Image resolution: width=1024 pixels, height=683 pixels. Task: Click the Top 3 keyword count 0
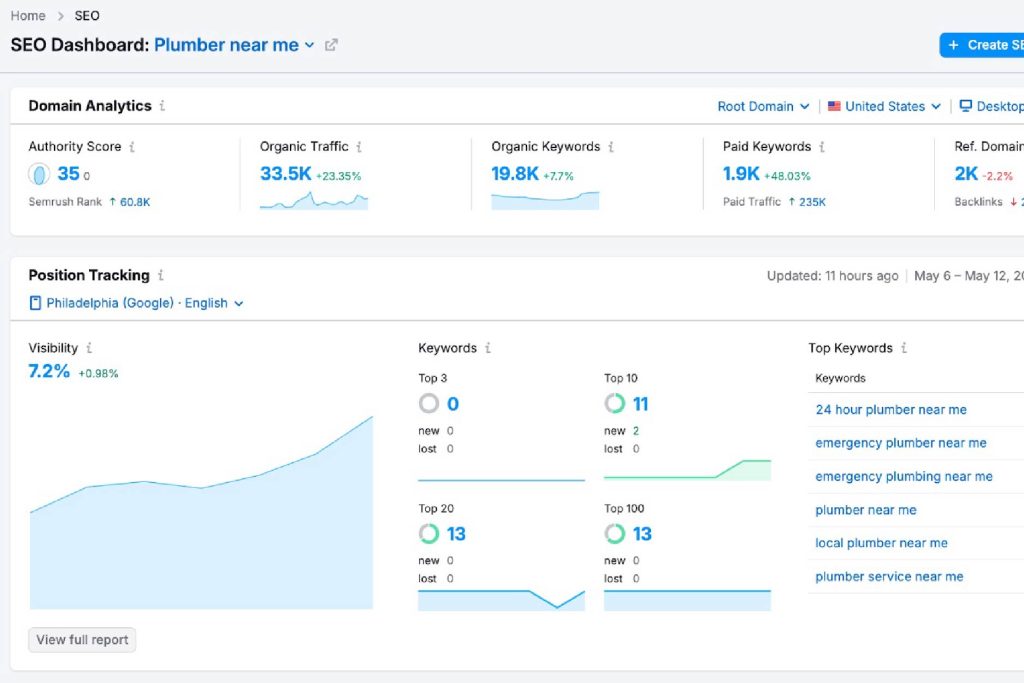[453, 404]
